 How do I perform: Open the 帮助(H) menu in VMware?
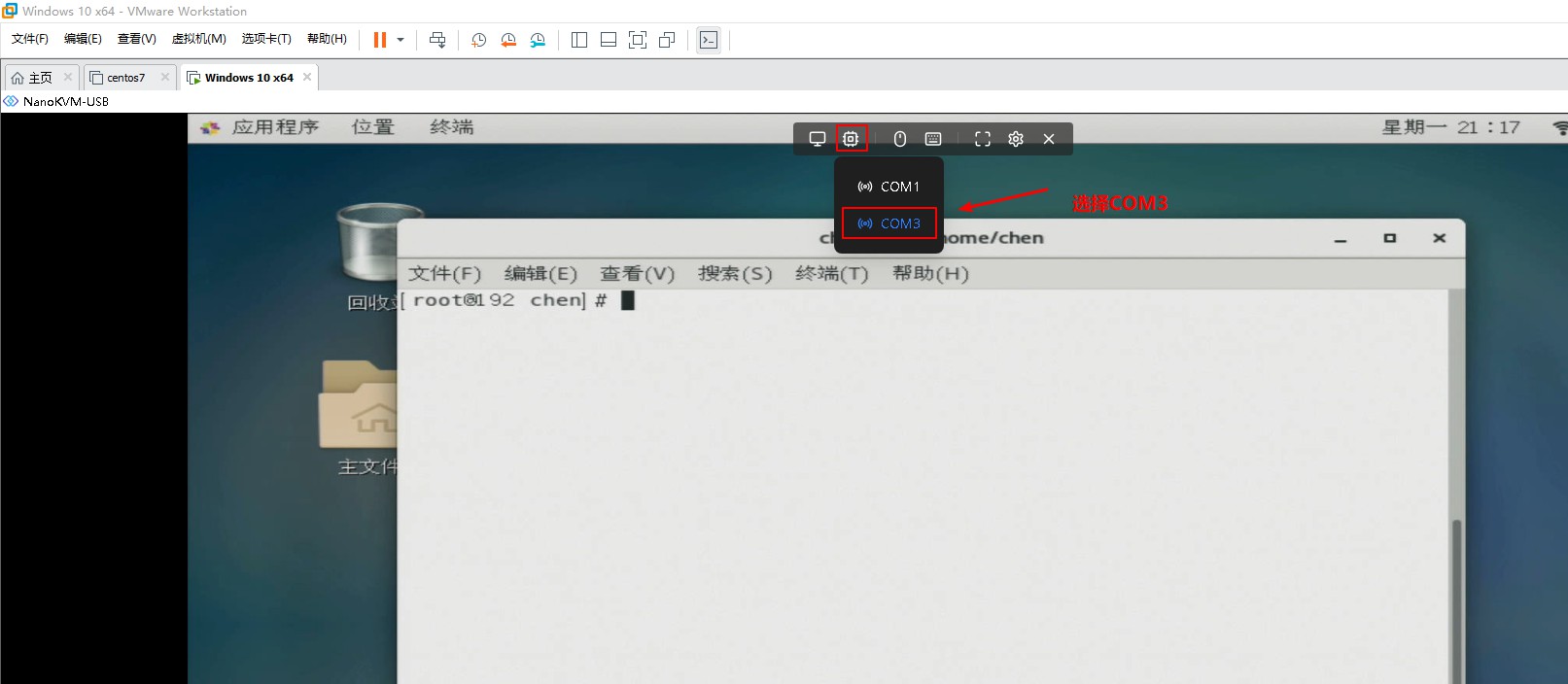[x=327, y=39]
